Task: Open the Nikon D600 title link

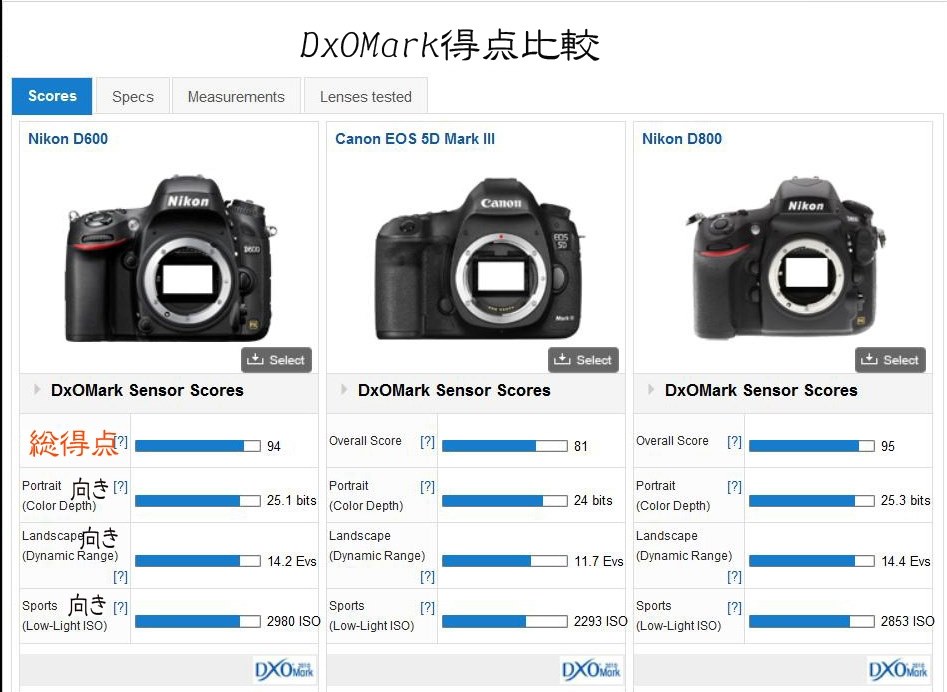Action: point(68,139)
